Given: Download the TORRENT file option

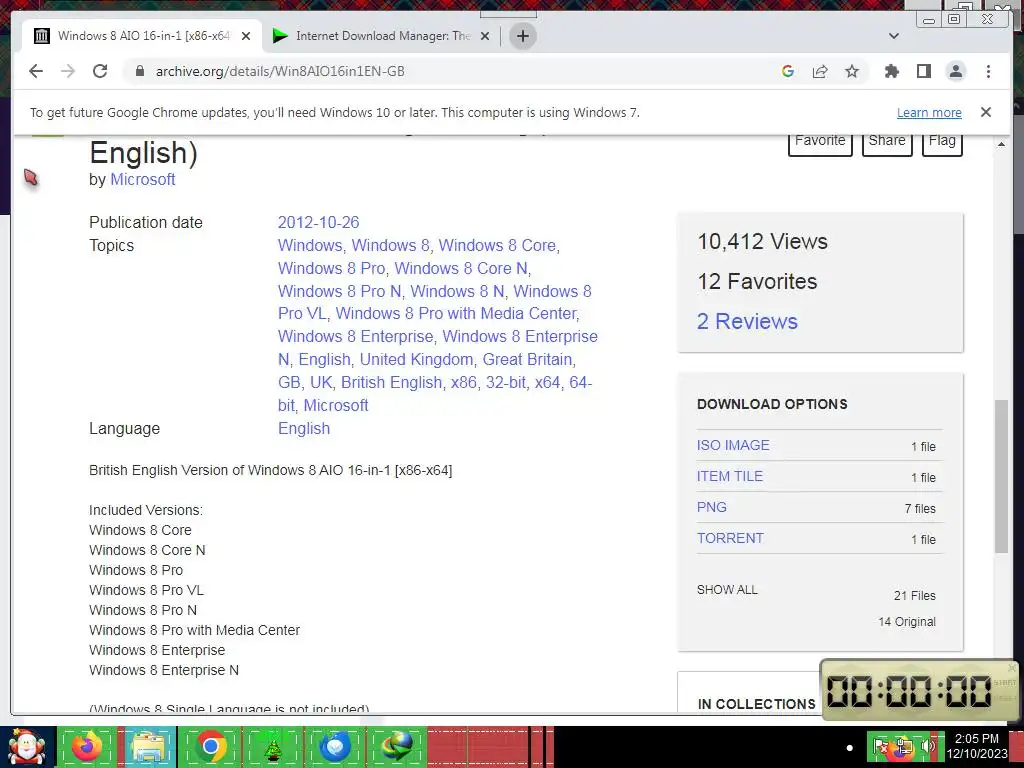Looking at the screenshot, I should pos(730,538).
